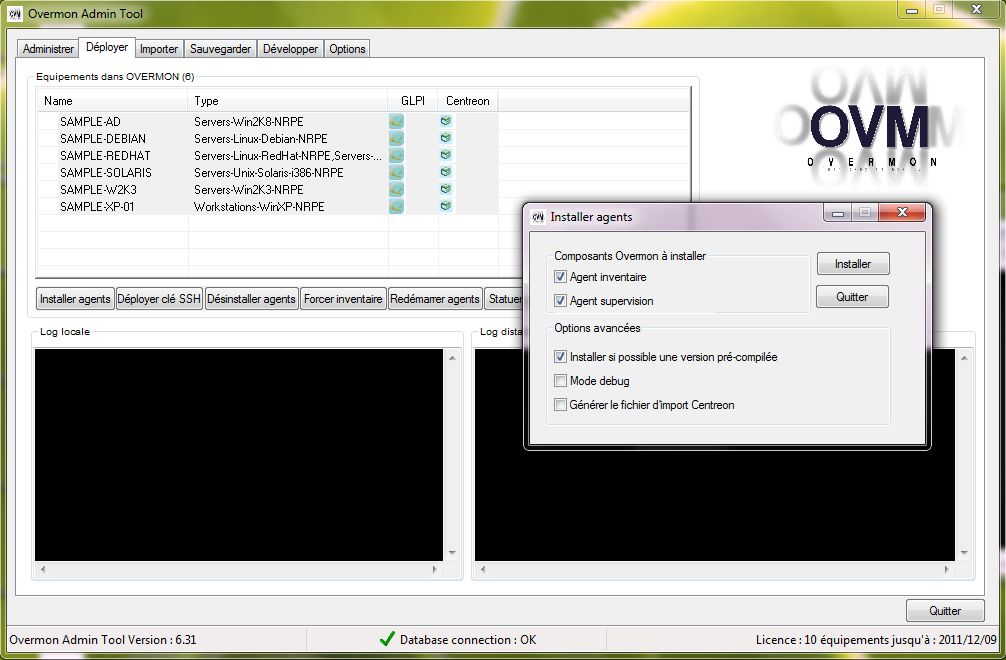The image size is (1006, 660).
Task: Click the Forcer inventaire button
Action: tap(343, 299)
